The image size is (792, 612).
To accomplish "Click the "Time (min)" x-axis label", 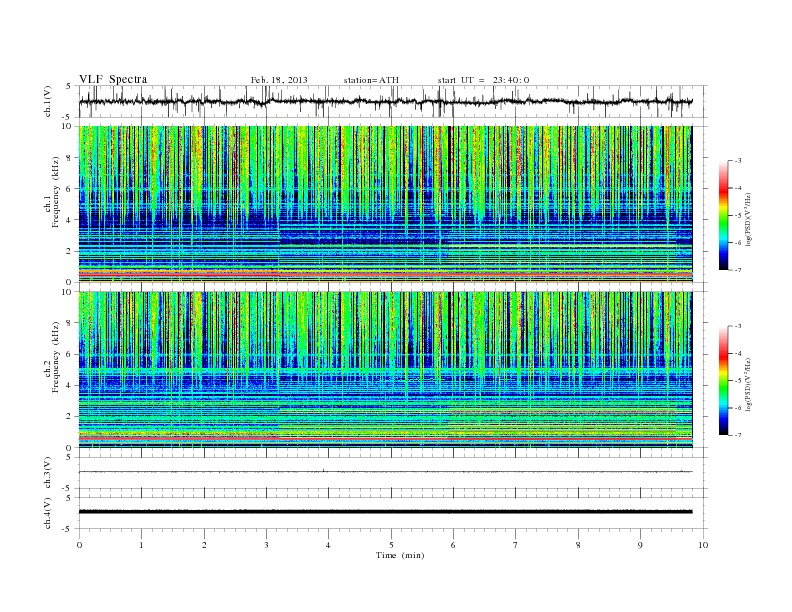I will (400, 555).
